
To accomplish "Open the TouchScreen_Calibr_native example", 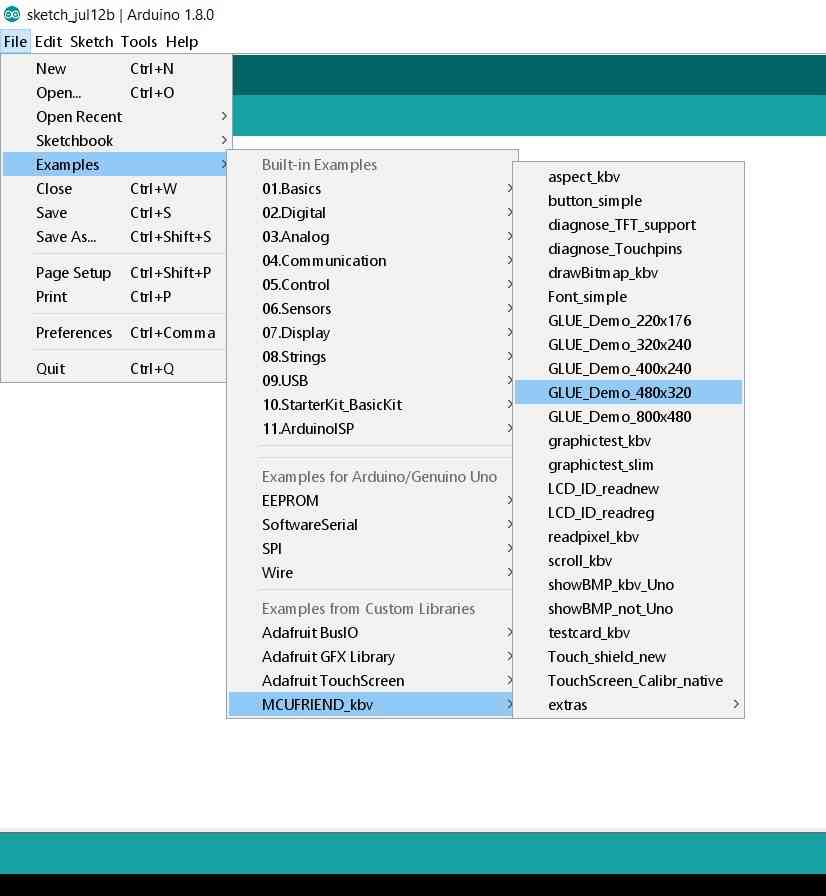I will (628, 681).
